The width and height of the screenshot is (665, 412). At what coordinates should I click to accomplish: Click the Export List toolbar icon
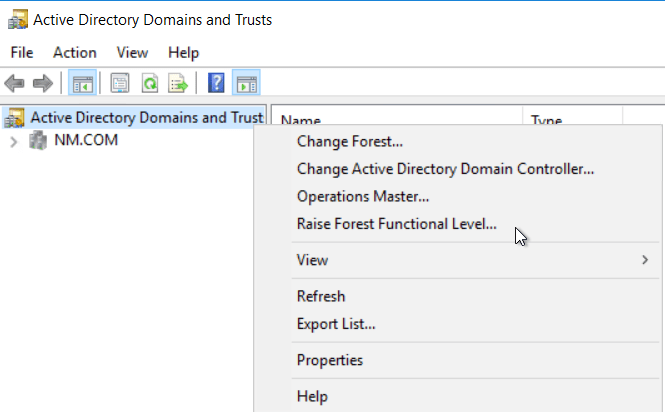(x=178, y=83)
